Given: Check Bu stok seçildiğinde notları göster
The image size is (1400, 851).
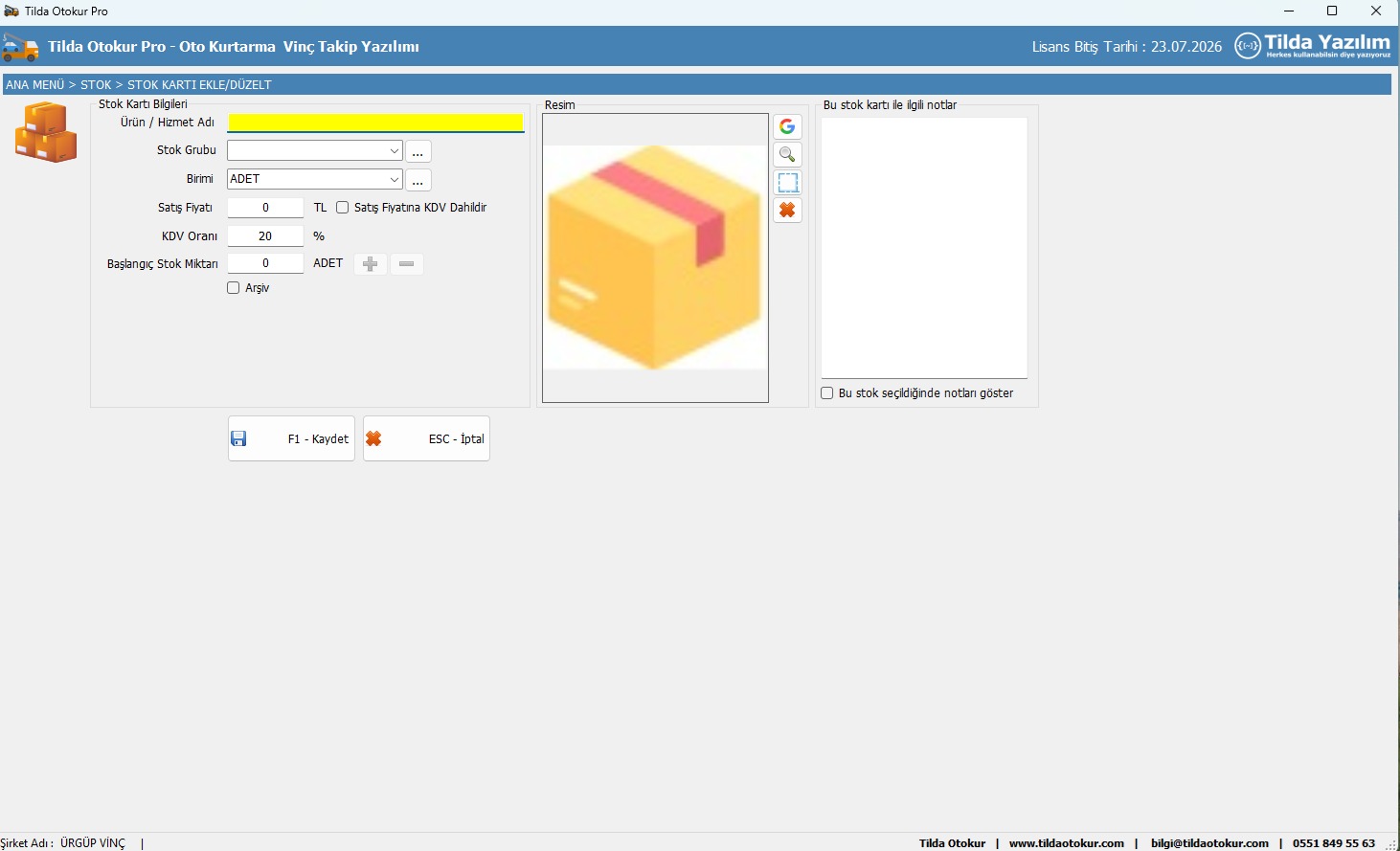Looking at the screenshot, I should [827, 393].
